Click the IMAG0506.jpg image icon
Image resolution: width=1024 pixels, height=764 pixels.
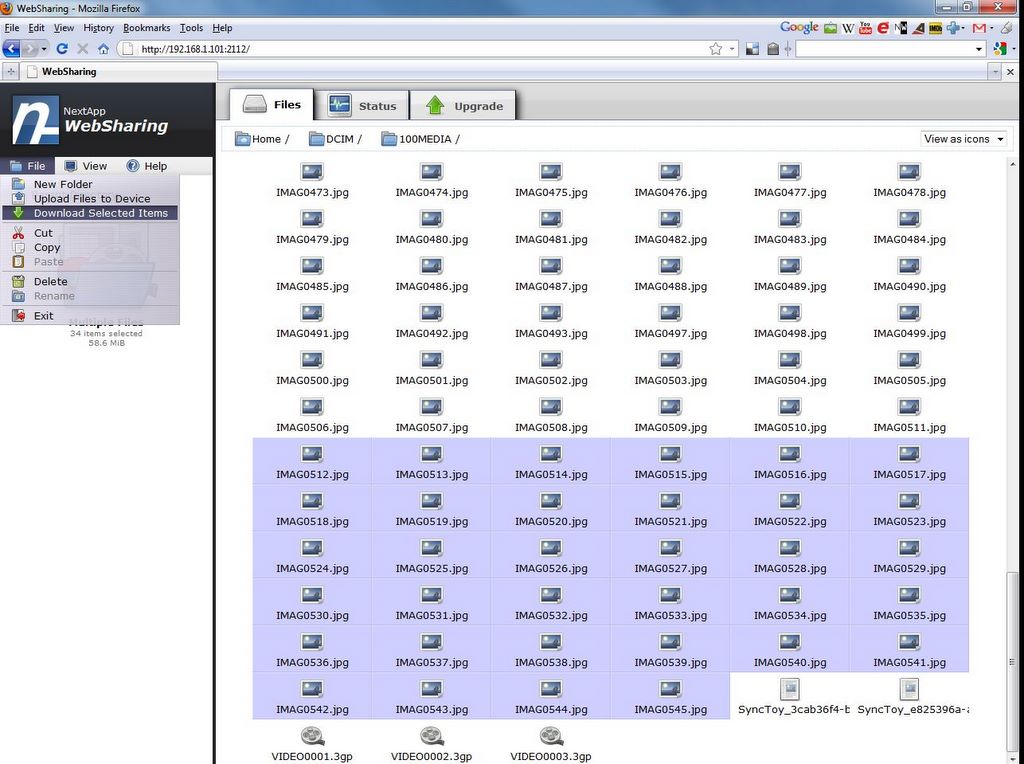pyautogui.click(x=312, y=407)
